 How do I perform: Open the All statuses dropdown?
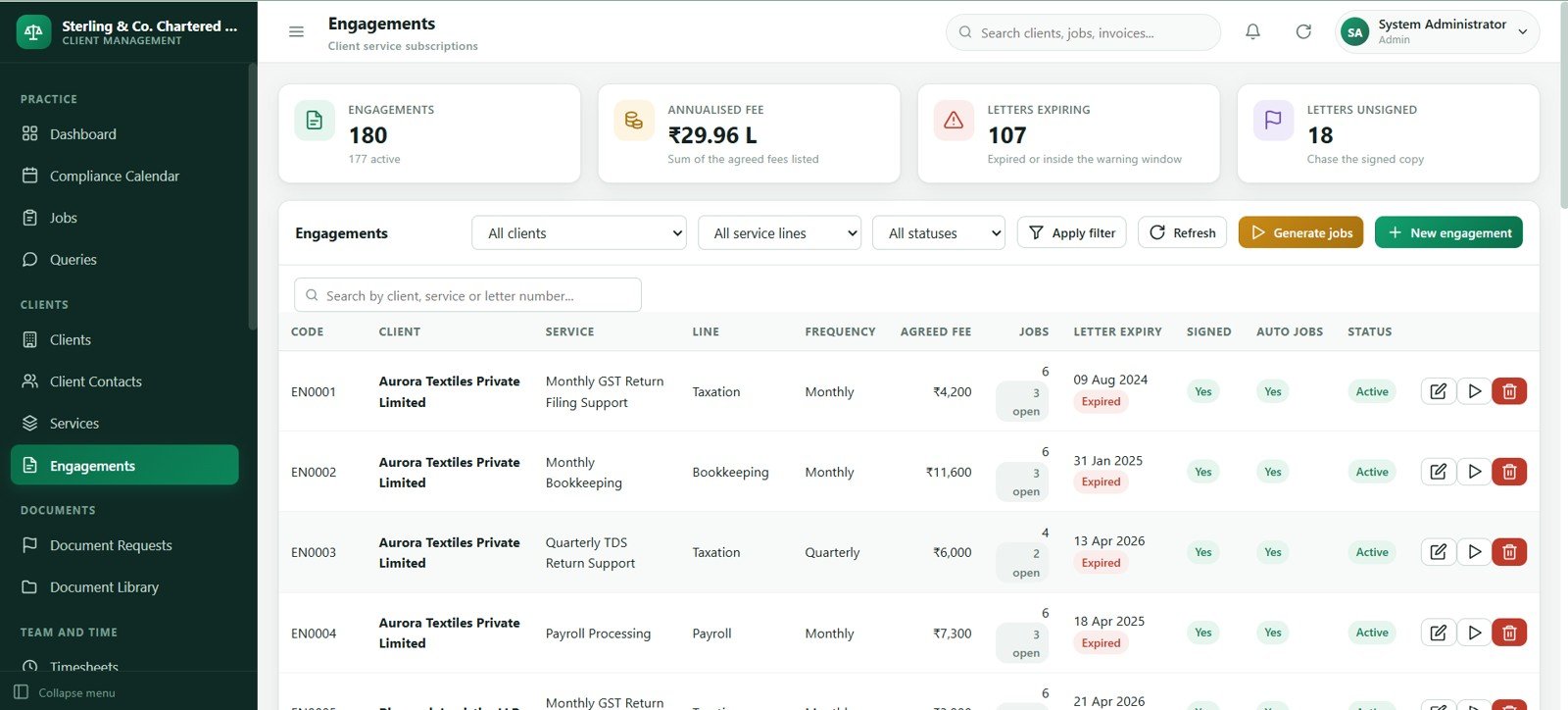[x=939, y=233]
